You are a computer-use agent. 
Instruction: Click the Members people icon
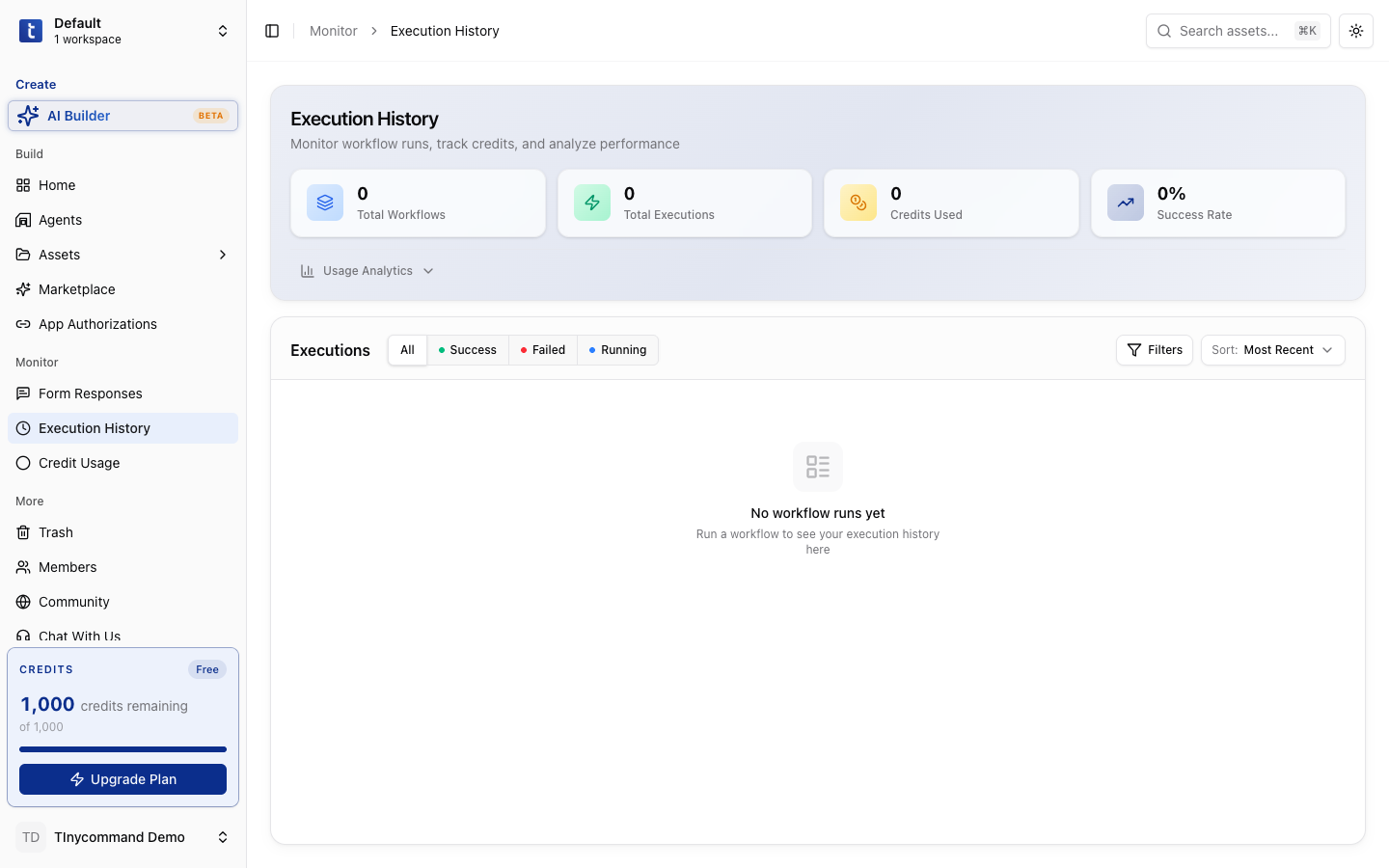point(23,567)
